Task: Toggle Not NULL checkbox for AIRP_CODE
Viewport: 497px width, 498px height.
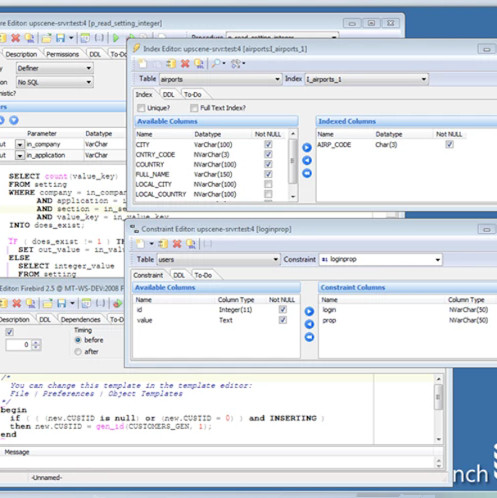Action: [x=449, y=144]
